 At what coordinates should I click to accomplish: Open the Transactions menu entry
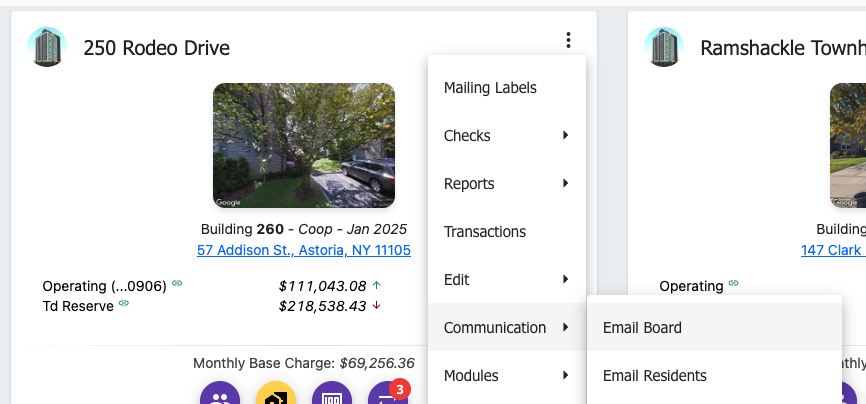(506, 232)
